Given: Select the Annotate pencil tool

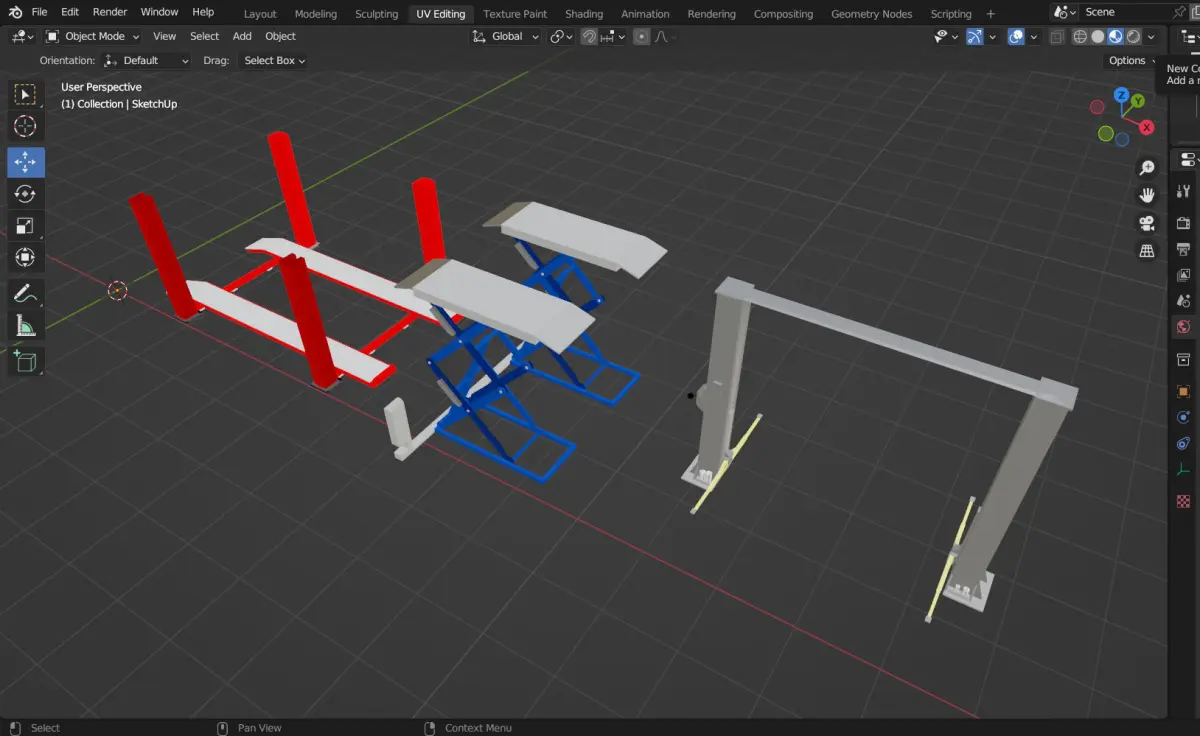Looking at the screenshot, I should tap(26, 294).
